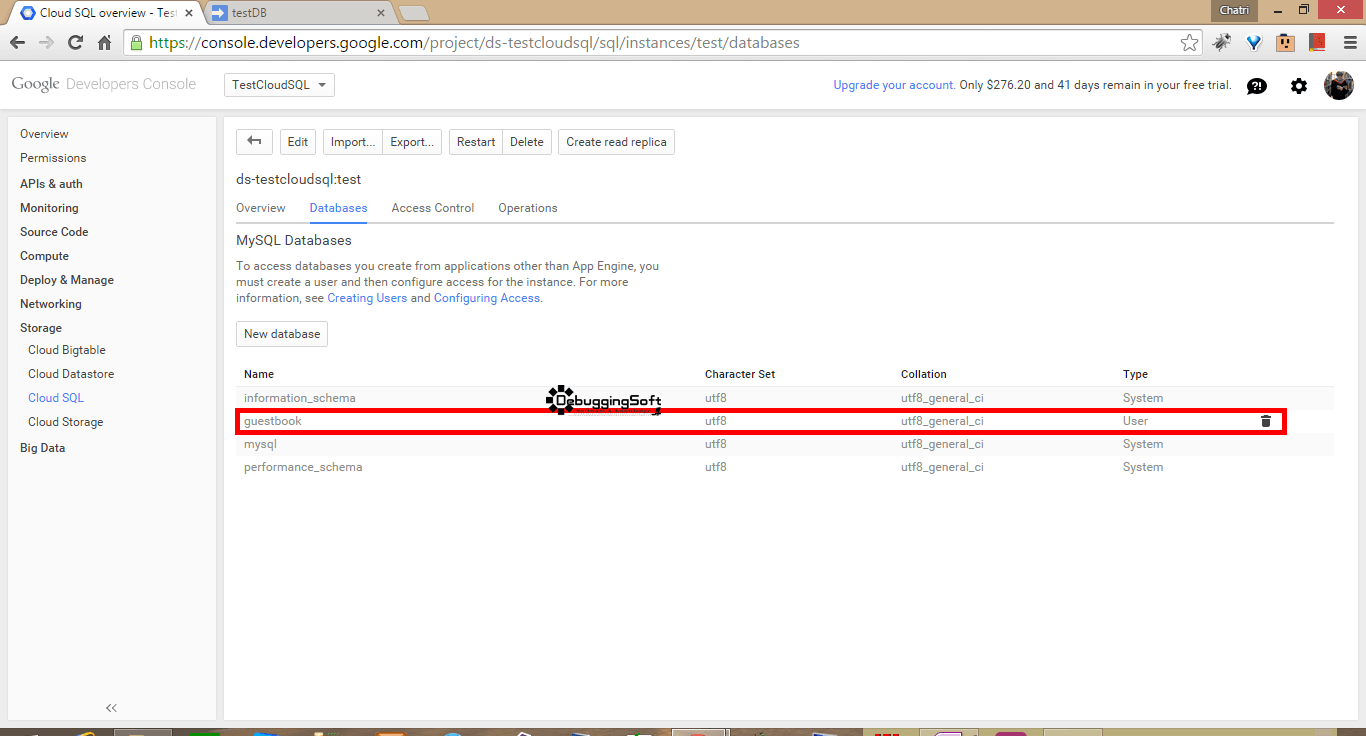Click Upgrade your account link
The width and height of the screenshot is (1366, 736).
tap(894, 85)
